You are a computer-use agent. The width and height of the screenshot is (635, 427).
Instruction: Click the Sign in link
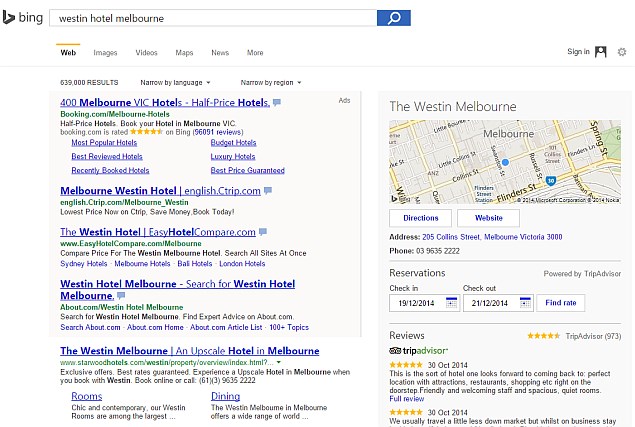point(578,51)
